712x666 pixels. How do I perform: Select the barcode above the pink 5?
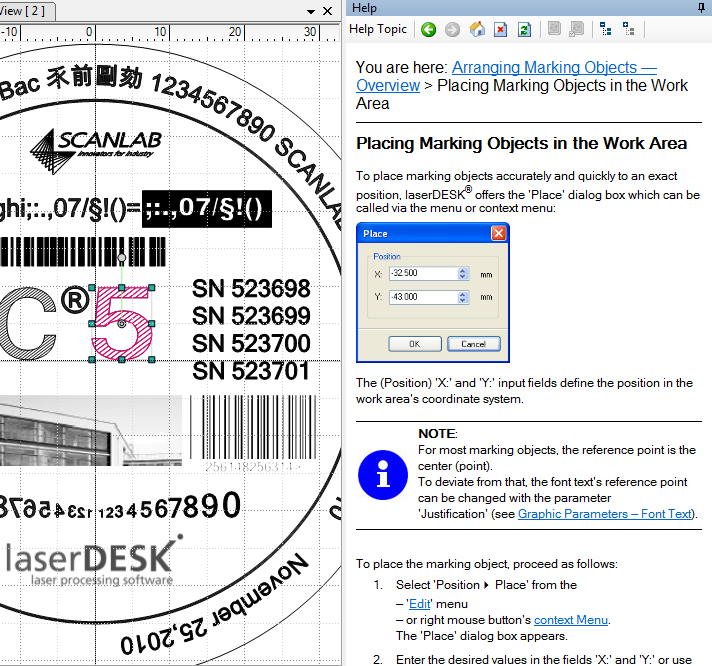coord(83,252)
